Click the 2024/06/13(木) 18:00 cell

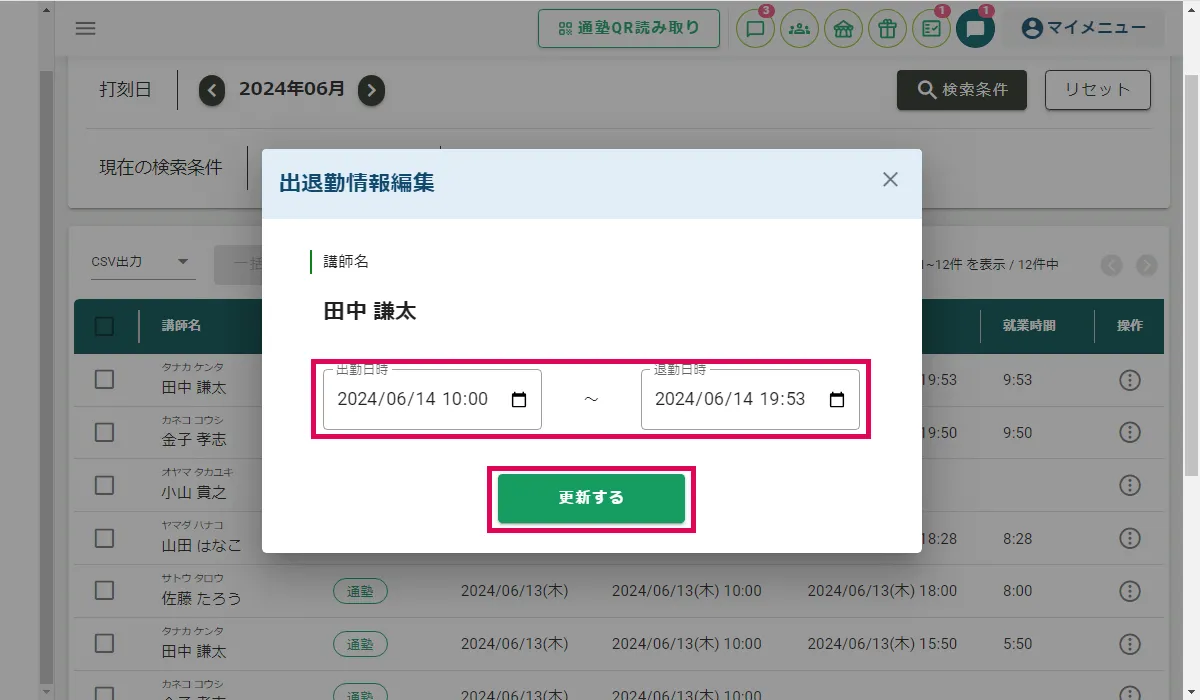tap(883, 591)
